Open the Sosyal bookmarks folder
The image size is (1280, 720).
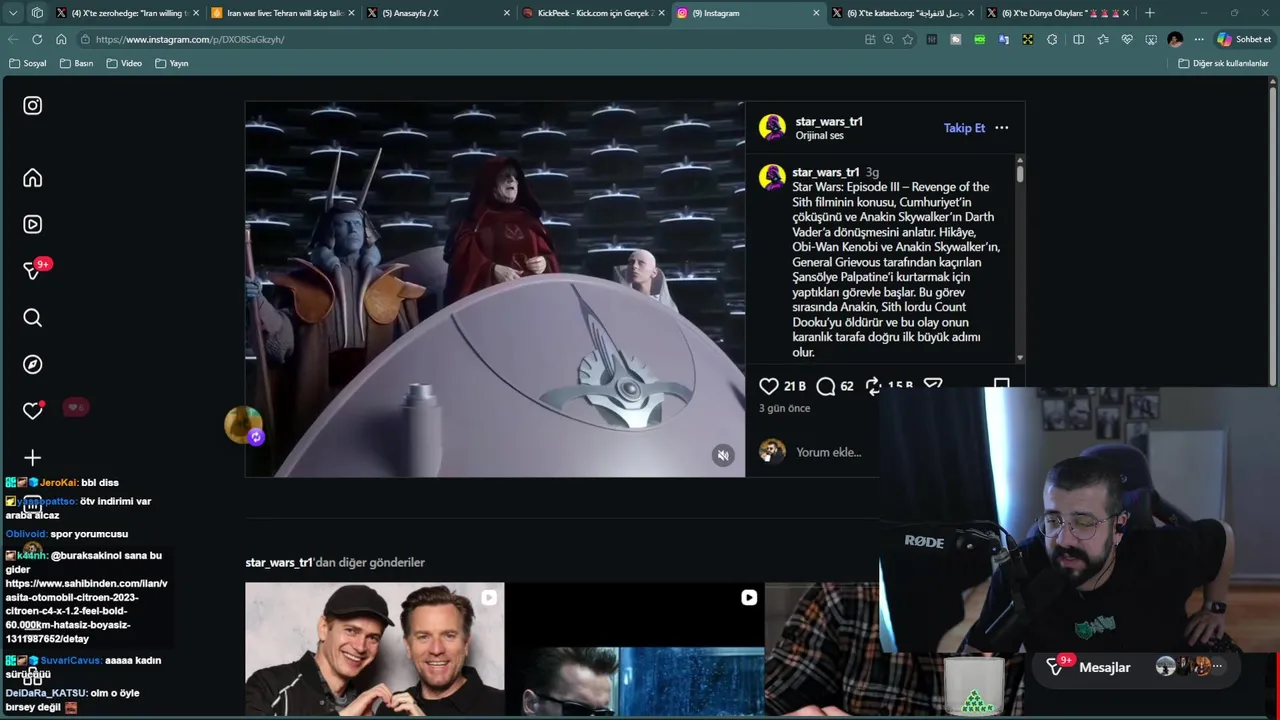27,63
